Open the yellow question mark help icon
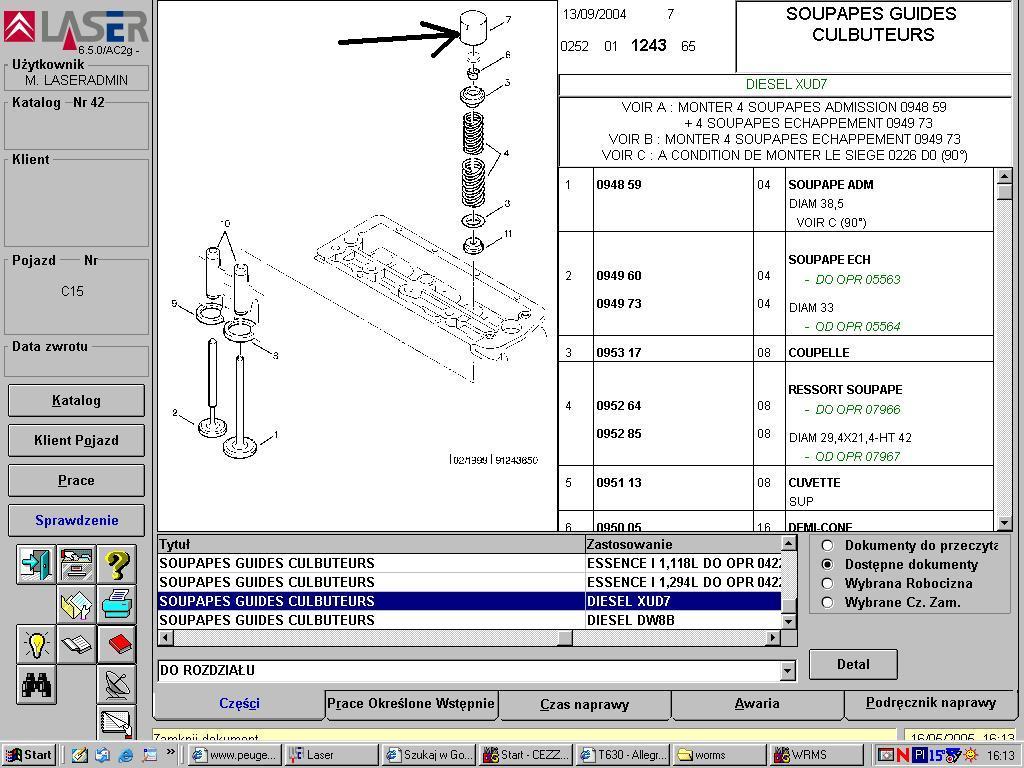Screen dimensions: 1024x768 (x=117, y=565)
